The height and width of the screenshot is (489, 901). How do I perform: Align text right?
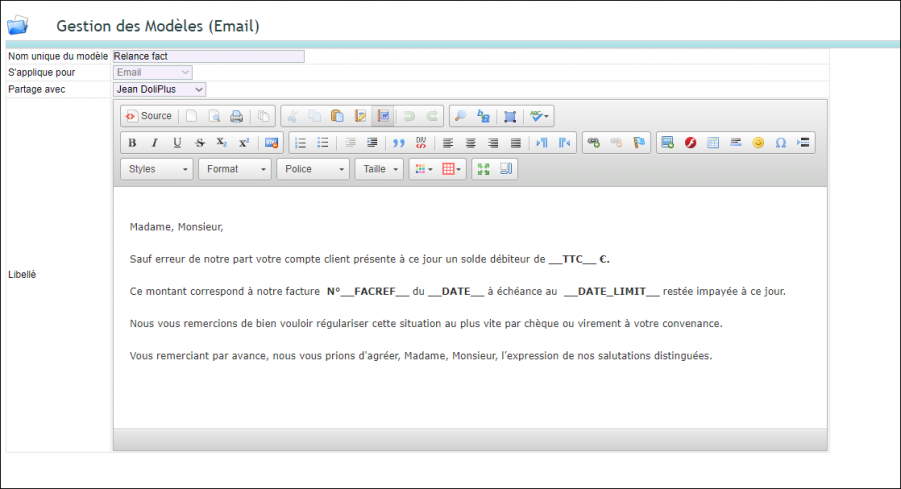[493, 143]
